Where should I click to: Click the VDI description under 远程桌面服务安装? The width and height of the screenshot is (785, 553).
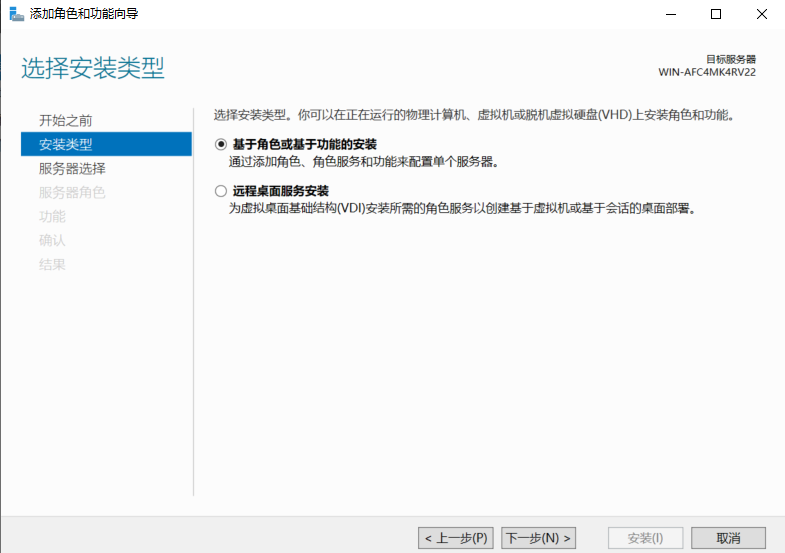[x=461, y=208]
